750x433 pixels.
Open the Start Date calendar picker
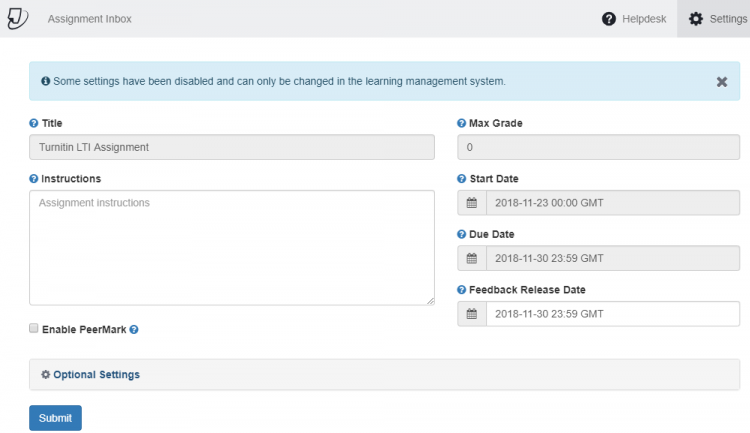[x=472, y=203]
